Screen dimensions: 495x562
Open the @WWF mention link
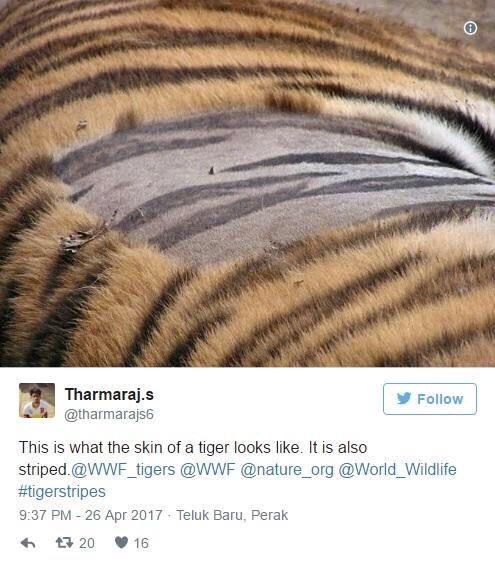(208, 469)
